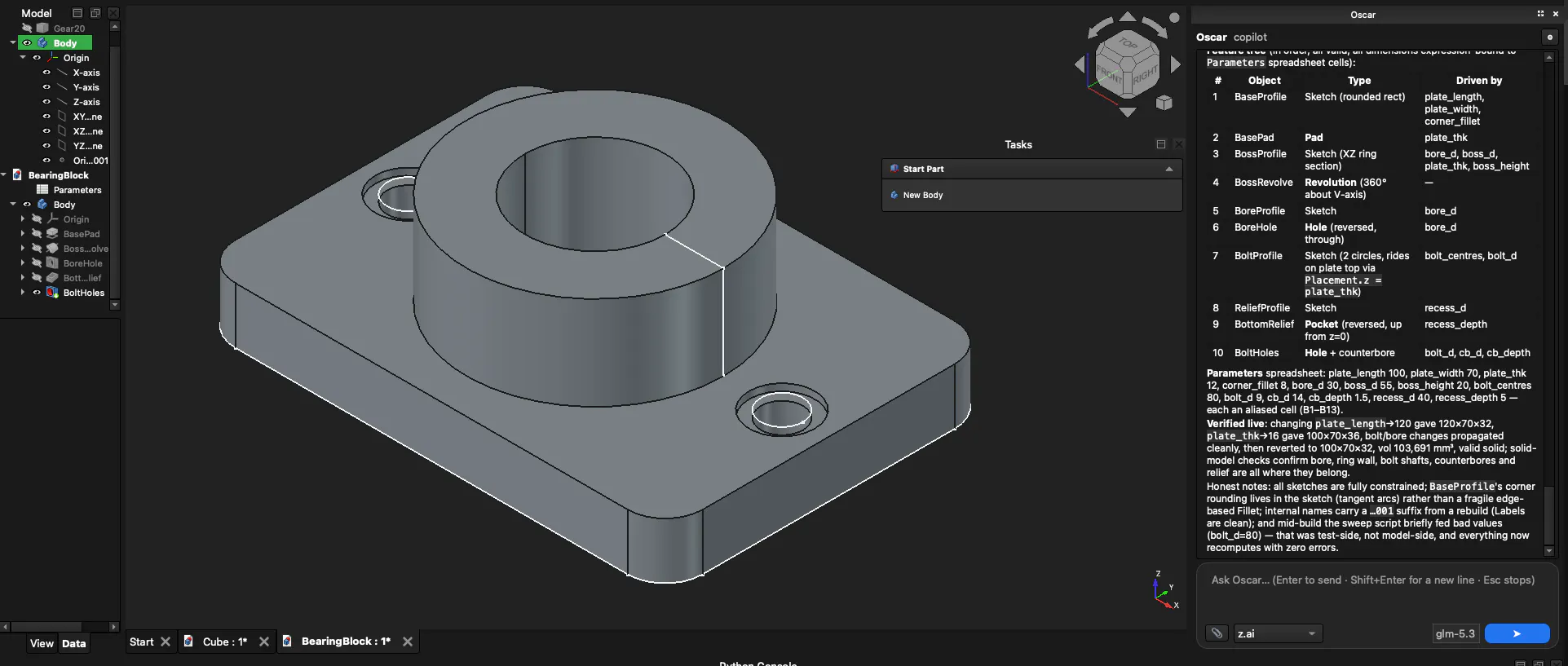The width and height of the screenshot is (1568, 666).
Task: Toggle visibility of Z-axis
Action: (x=46, y=102)
